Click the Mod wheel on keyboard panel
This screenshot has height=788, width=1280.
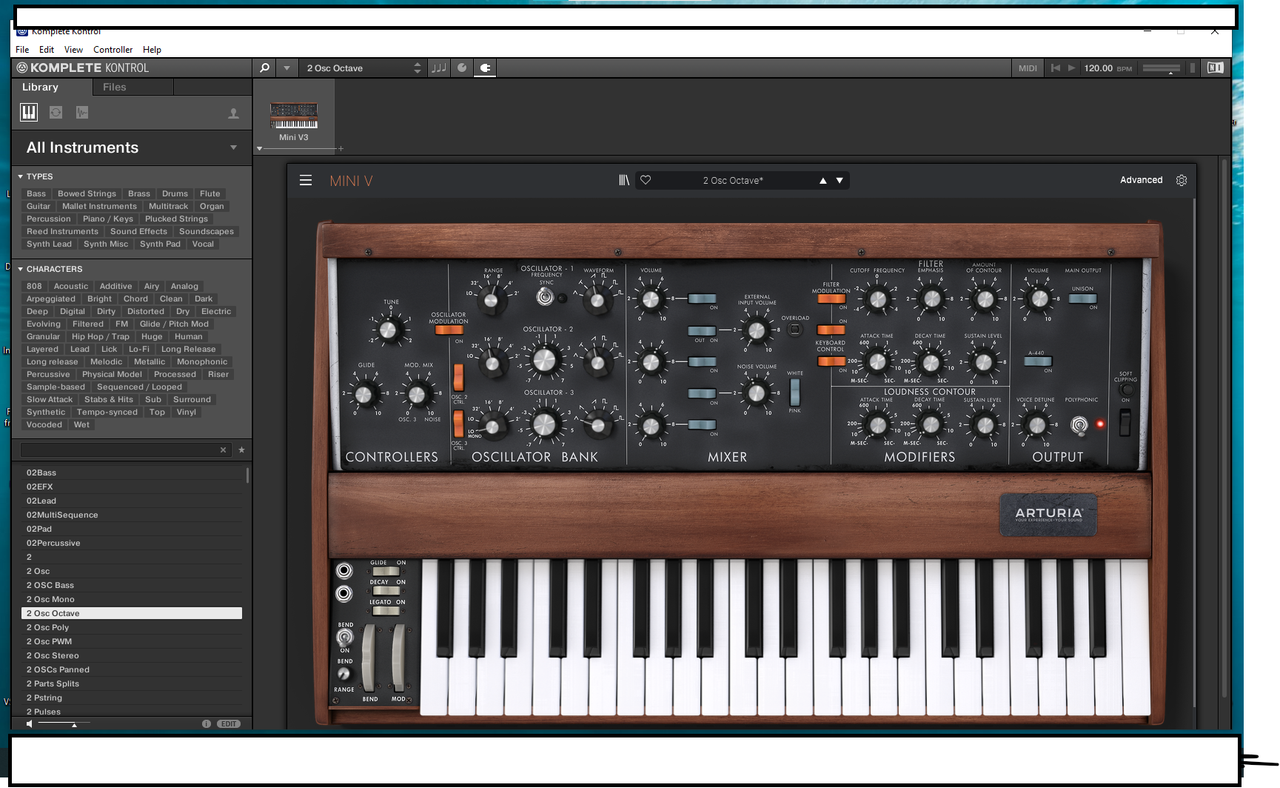[x=399, y=658]
